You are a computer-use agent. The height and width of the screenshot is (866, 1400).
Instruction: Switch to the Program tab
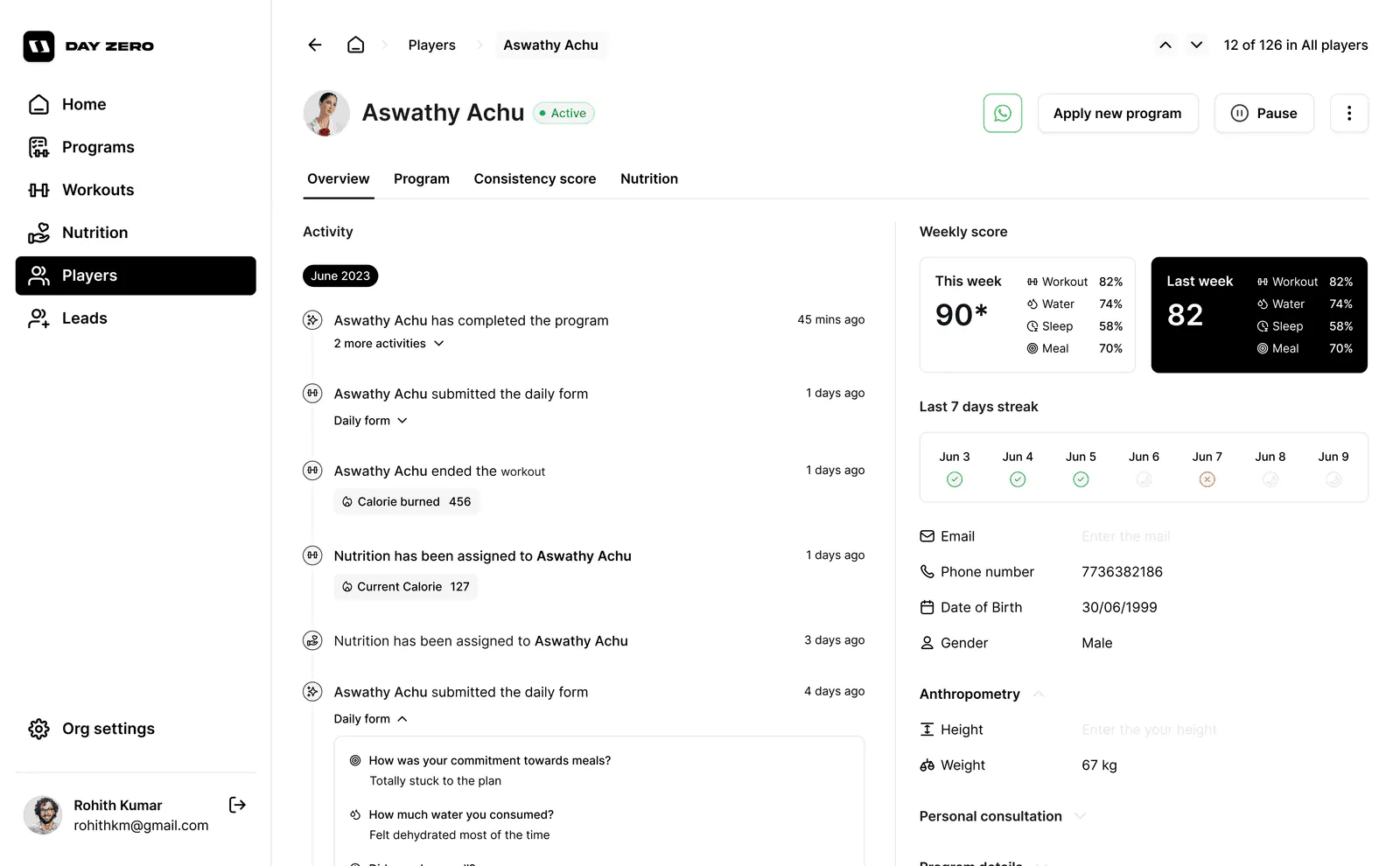[x=422, y=178]
